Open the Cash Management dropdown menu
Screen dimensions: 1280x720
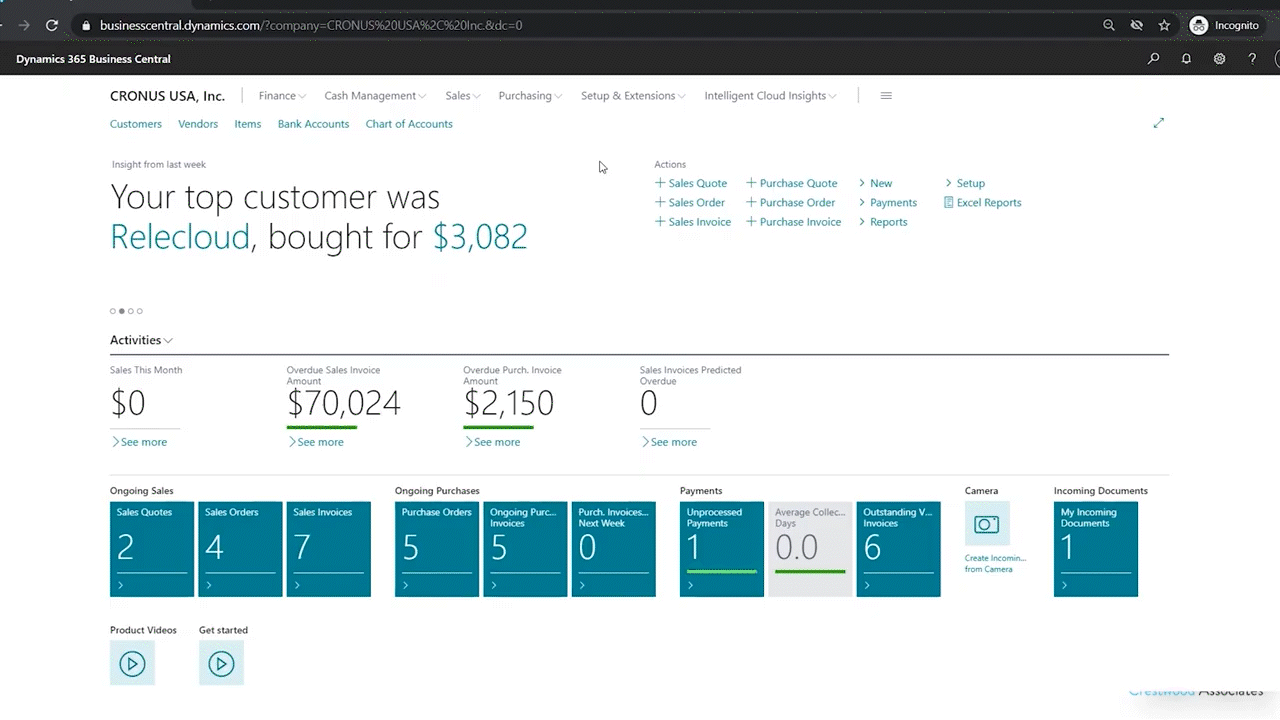(374, 96)
